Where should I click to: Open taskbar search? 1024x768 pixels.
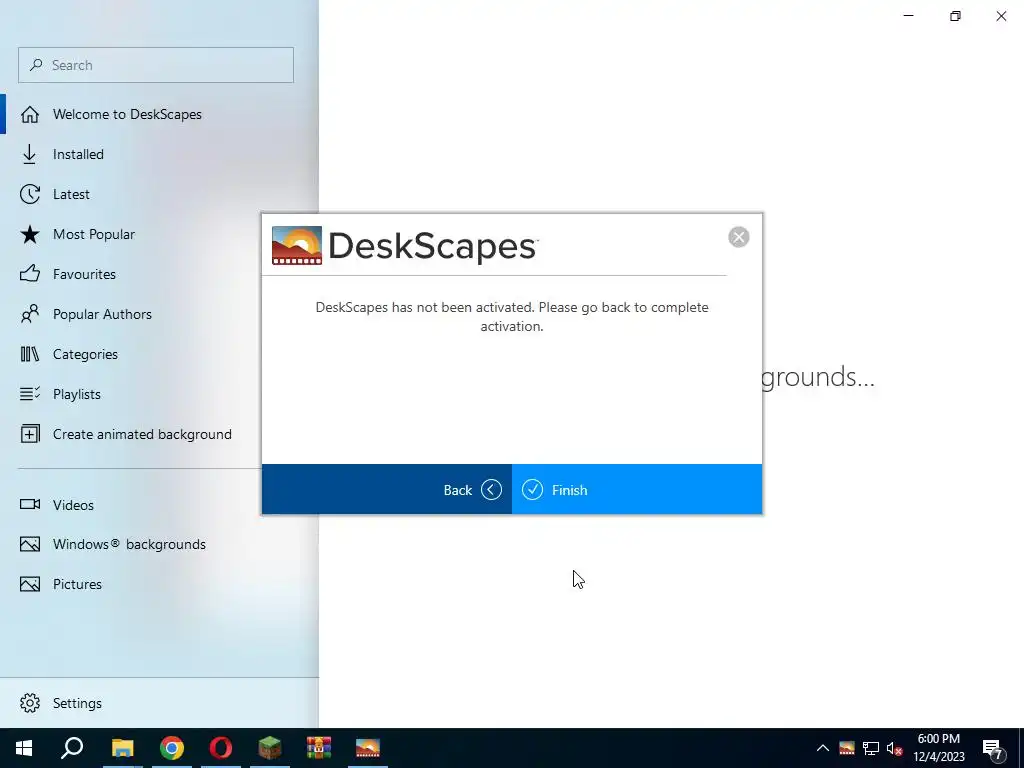pos(72,748)
